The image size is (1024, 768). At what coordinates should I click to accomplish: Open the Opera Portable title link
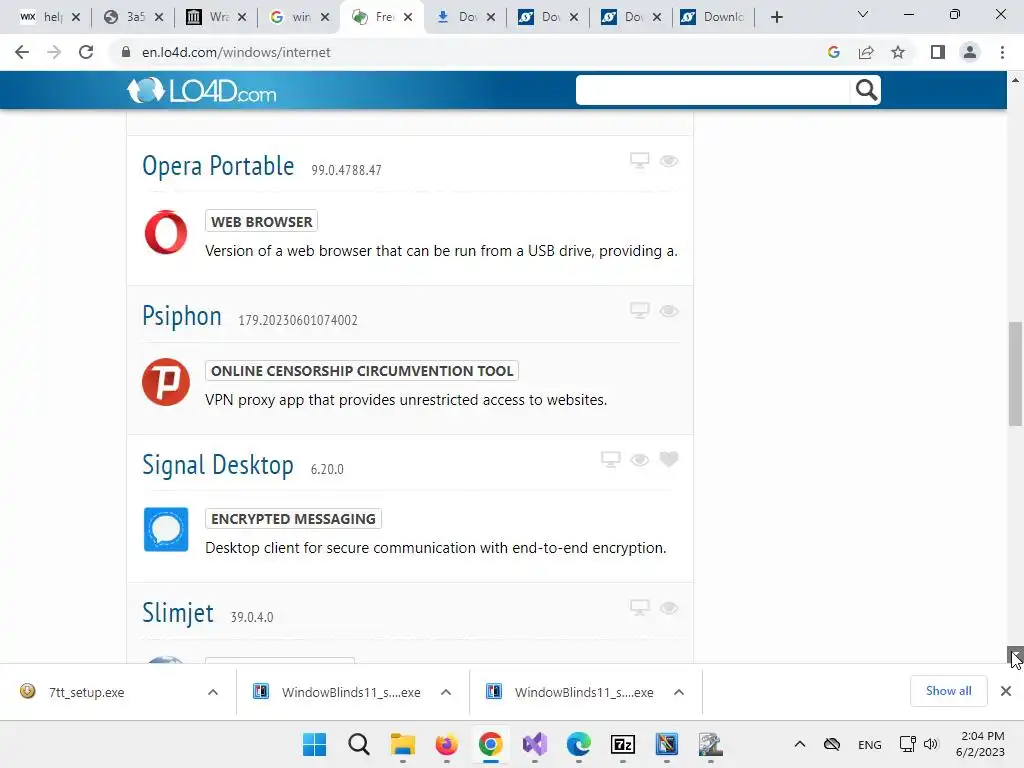218,166
